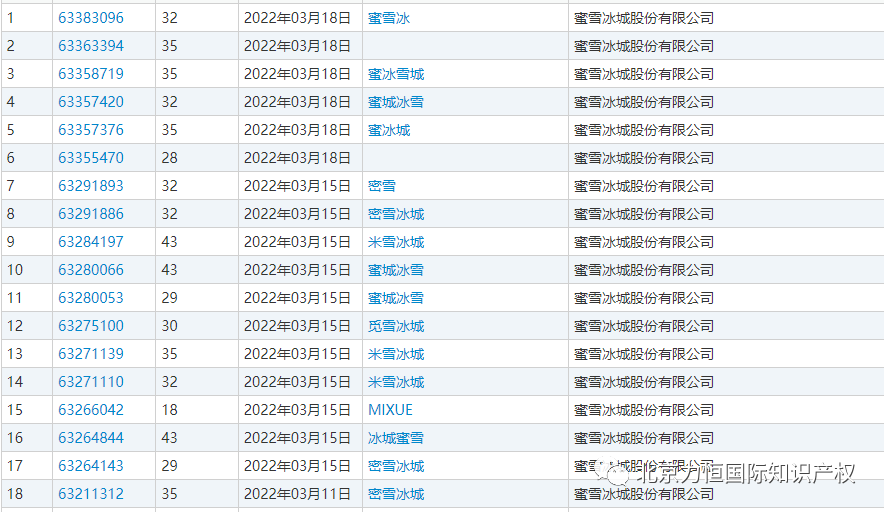Open 蜜城冰雪 trademark in row 4
This screenshot has width=884, height=512.
coord(396,102)
